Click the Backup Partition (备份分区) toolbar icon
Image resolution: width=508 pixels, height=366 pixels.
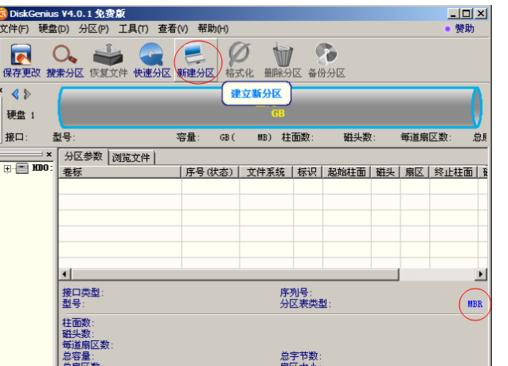coord(326,61)
